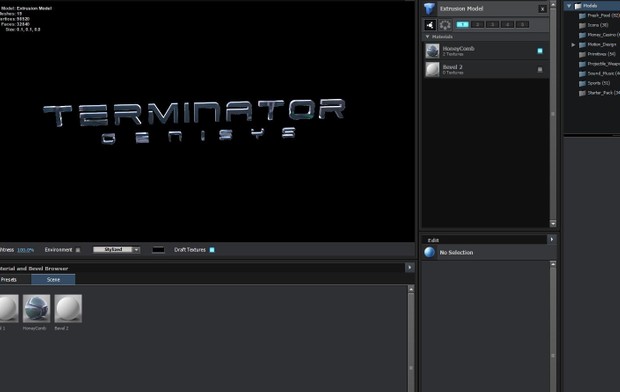The height and width of the screenshot is (392, 620).
Task: Toggle the Draft Textures checkbox
Action: [x=212, y=250]
